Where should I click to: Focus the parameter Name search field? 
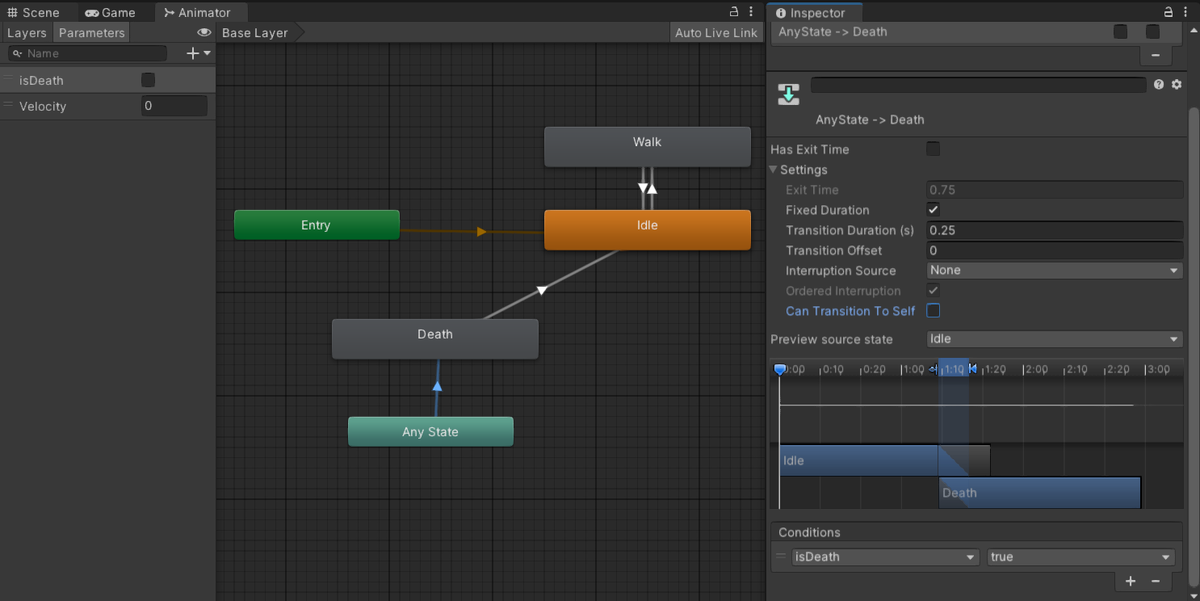coord(87,53)
